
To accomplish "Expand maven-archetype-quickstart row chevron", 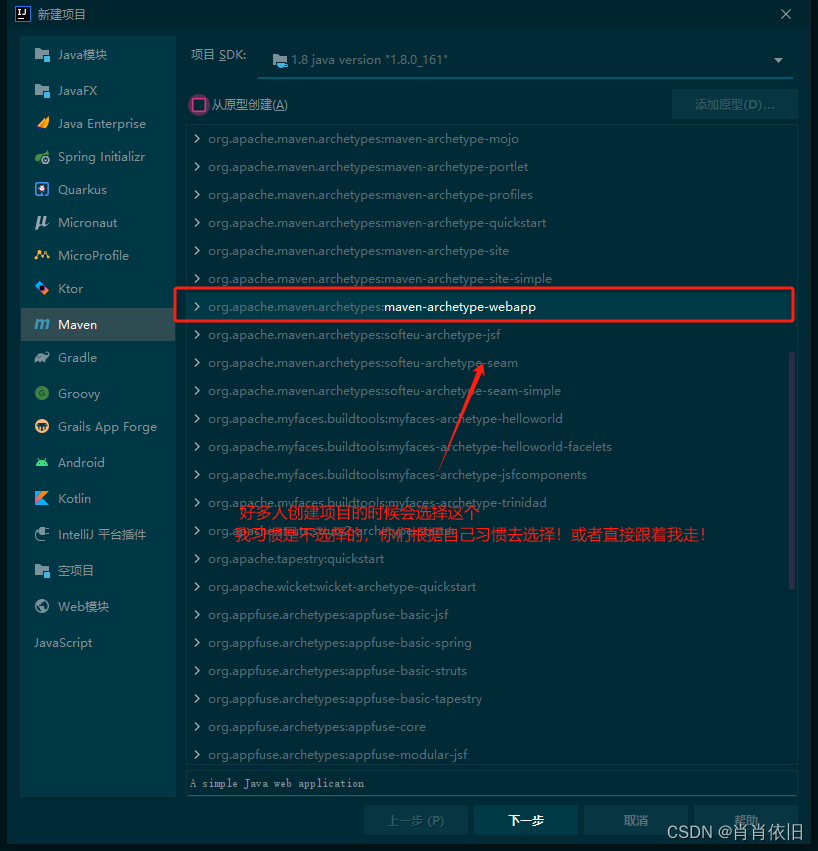I will coord(197,223).
